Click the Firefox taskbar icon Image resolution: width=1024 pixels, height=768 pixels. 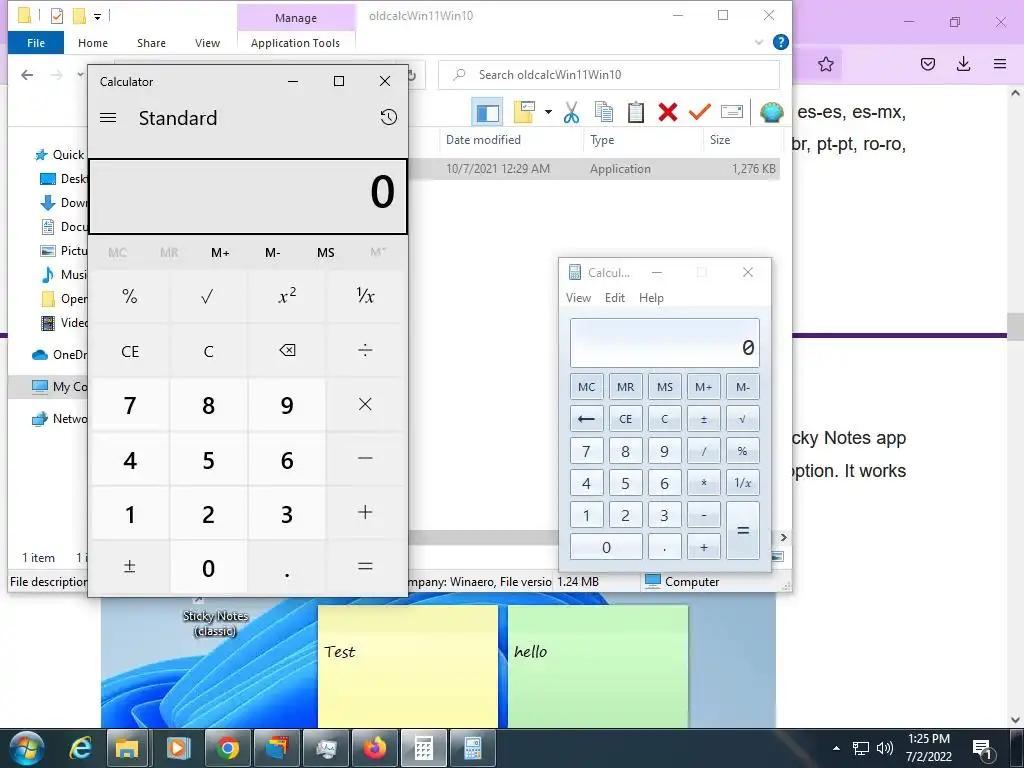pos(375,748)
